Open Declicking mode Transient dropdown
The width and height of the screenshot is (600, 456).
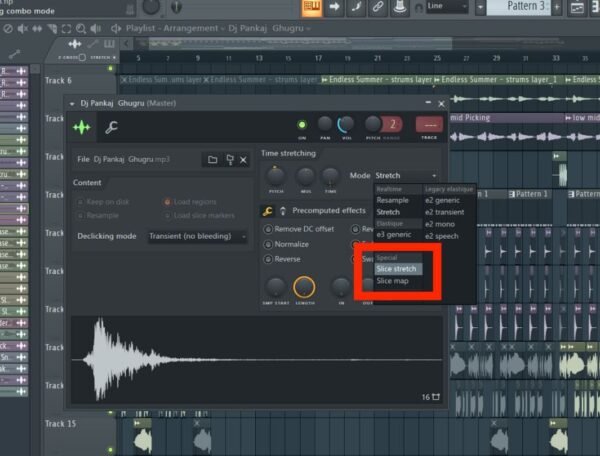pos(197,236)
